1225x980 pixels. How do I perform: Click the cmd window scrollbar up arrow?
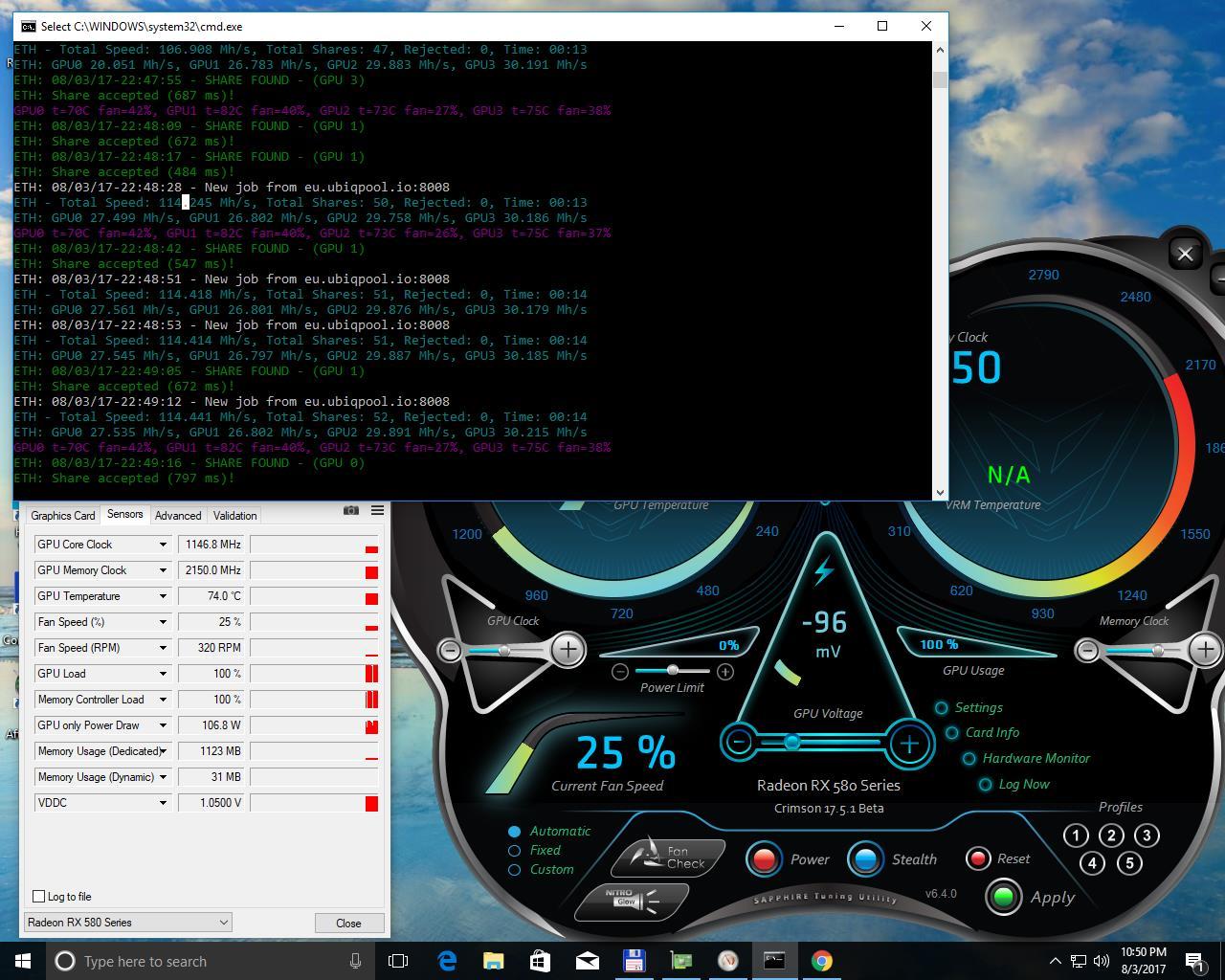point(940,49)
